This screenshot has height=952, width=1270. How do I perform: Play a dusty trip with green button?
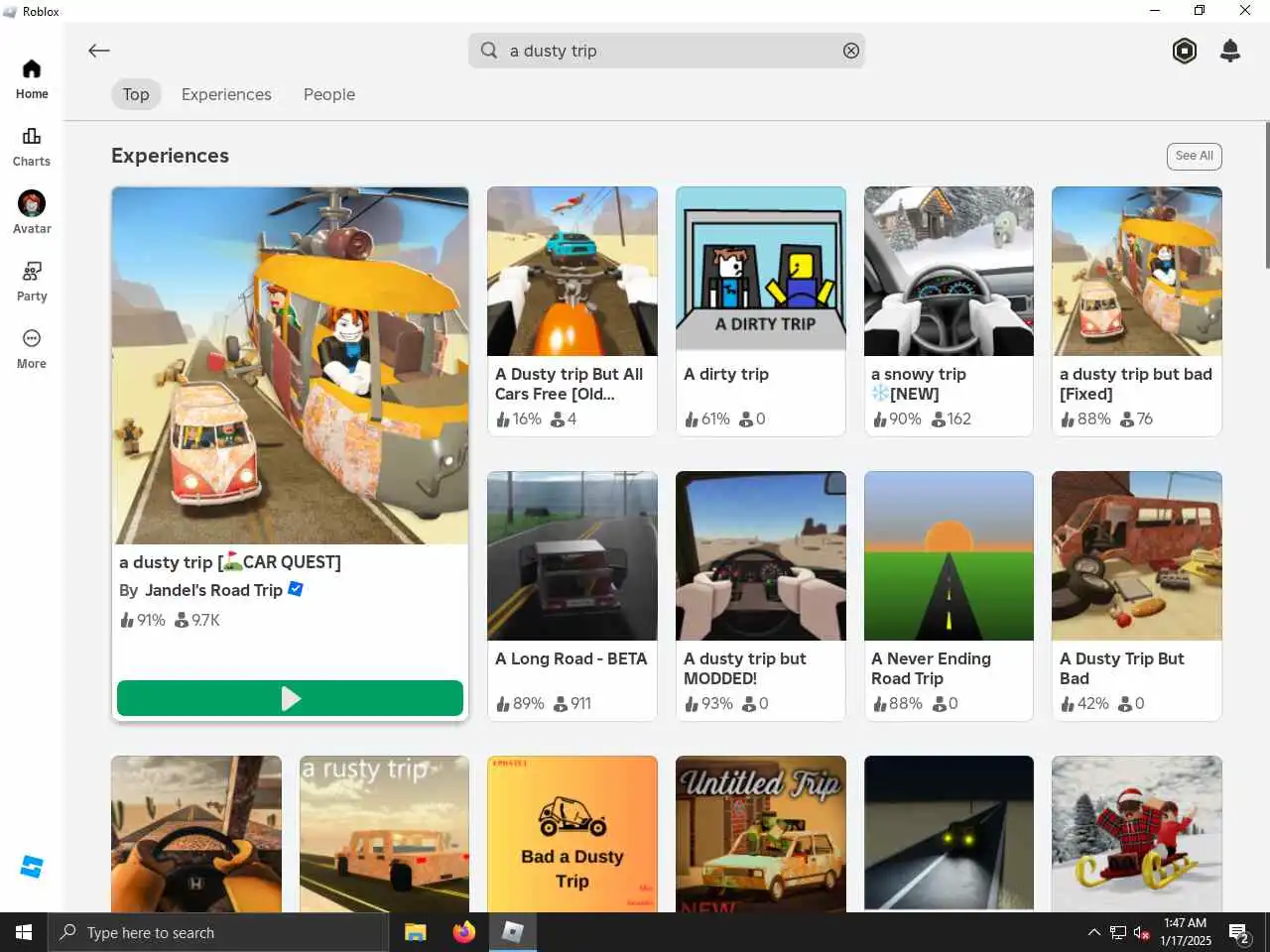click(x=290, y=698)
